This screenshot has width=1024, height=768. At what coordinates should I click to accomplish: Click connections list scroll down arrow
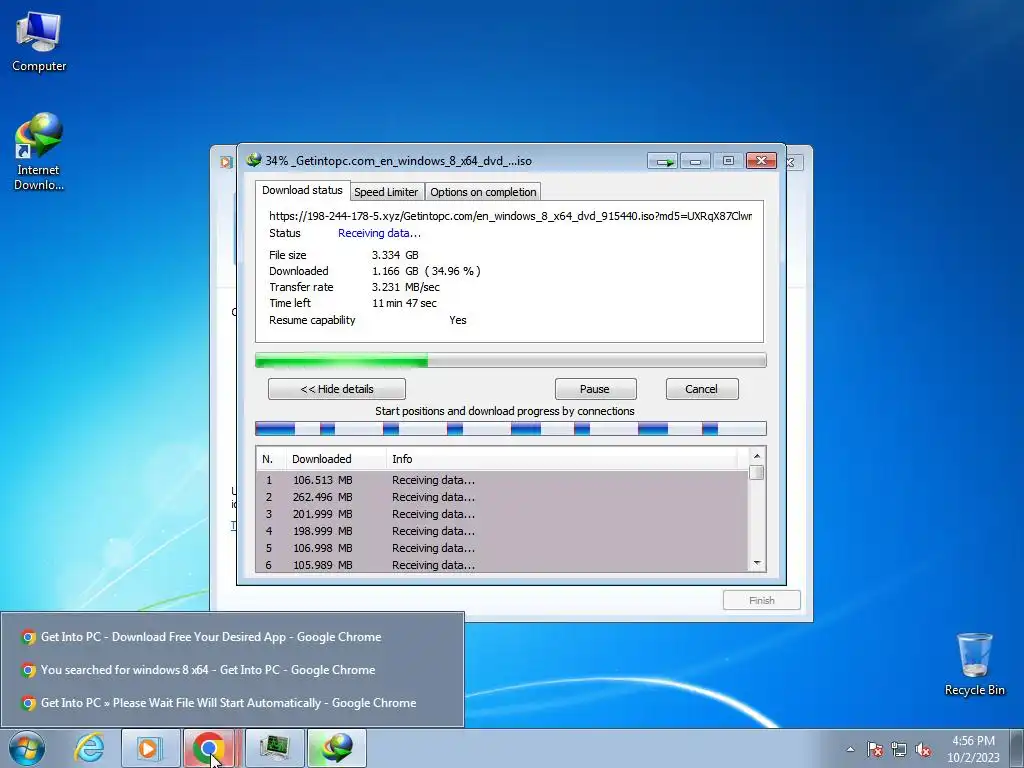pyautogui.click(x=757, y=563)
